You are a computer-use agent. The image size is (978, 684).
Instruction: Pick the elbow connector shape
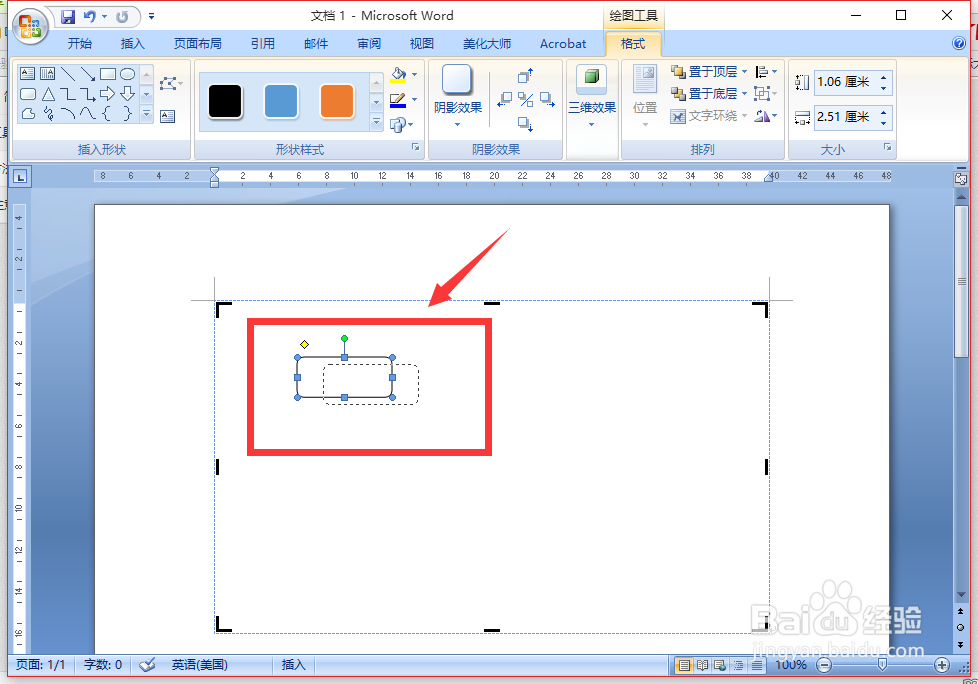pyautogui.click(x=67, y=94)
